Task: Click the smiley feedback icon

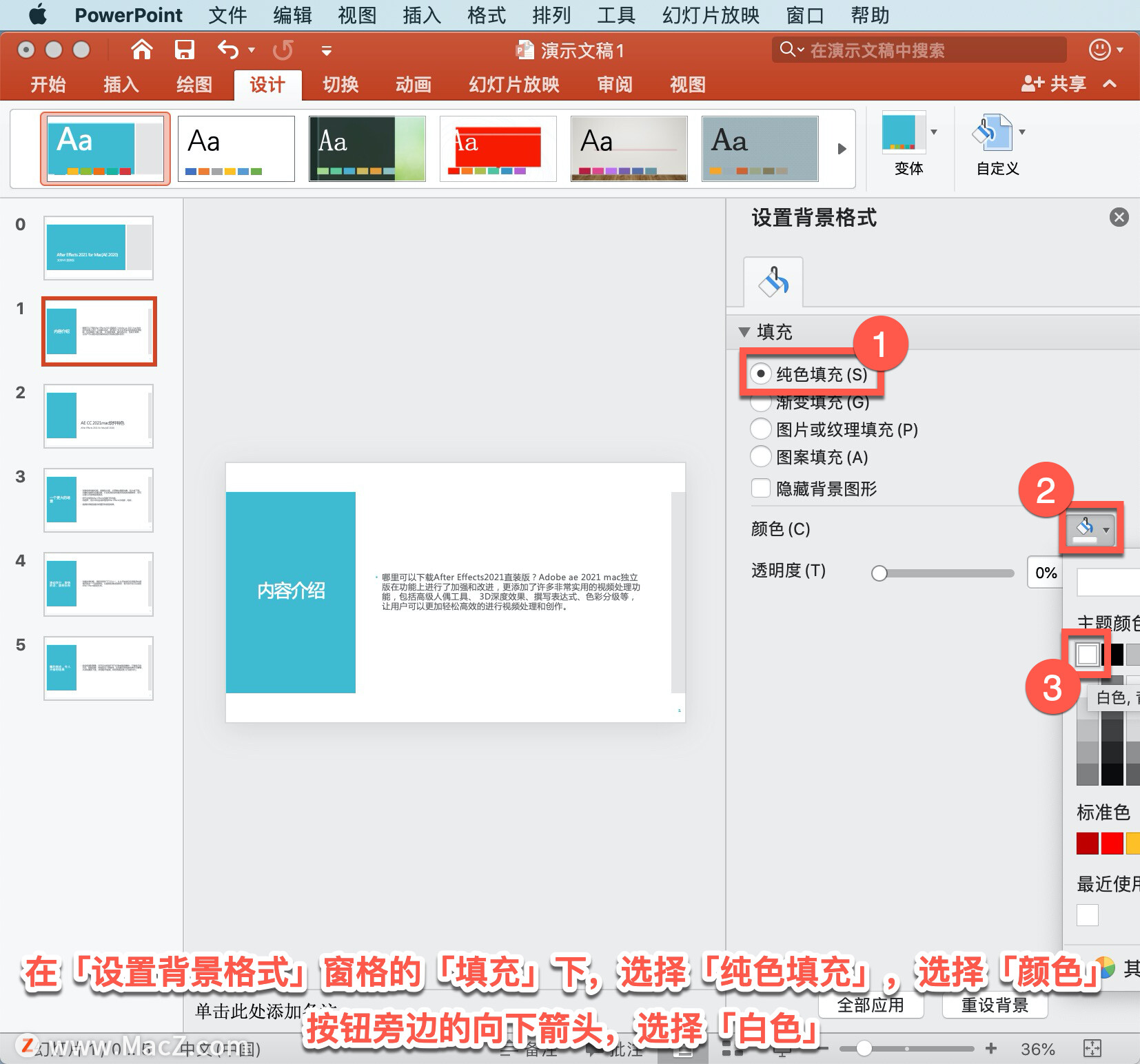Action: 1099,50
